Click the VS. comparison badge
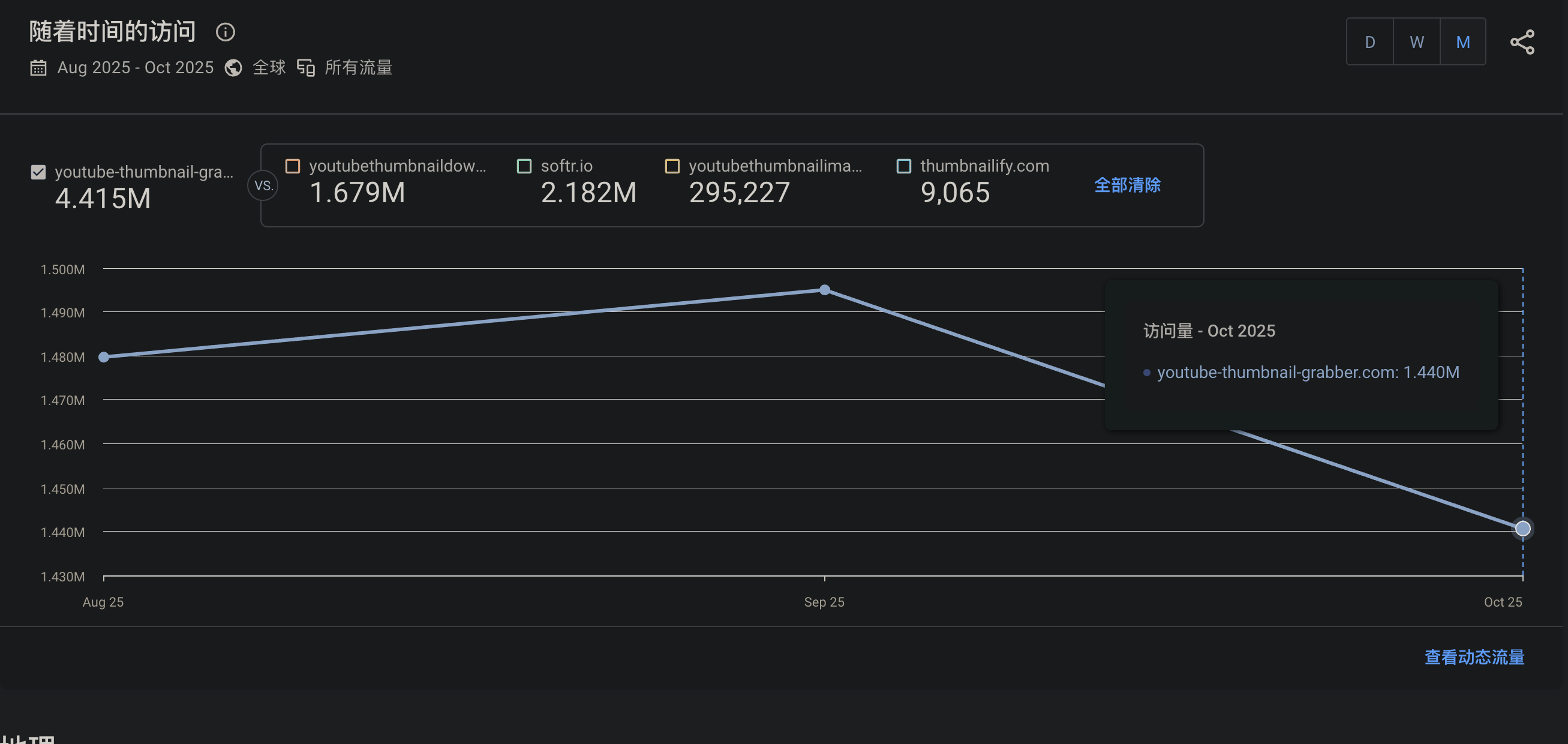The image size is (1568, 744). 263,185
